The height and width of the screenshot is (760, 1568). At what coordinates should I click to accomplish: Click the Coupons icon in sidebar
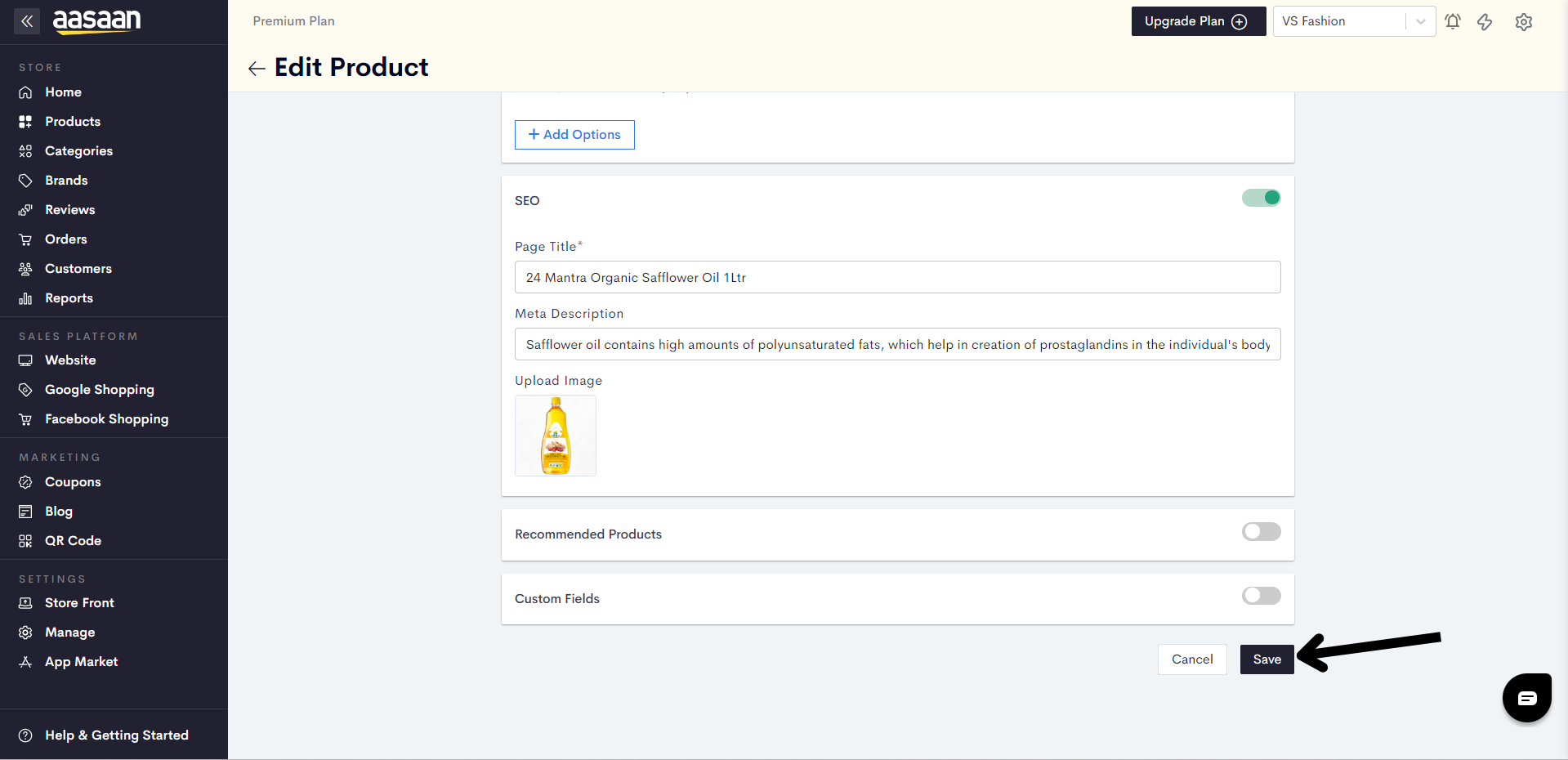pos(25,482)
